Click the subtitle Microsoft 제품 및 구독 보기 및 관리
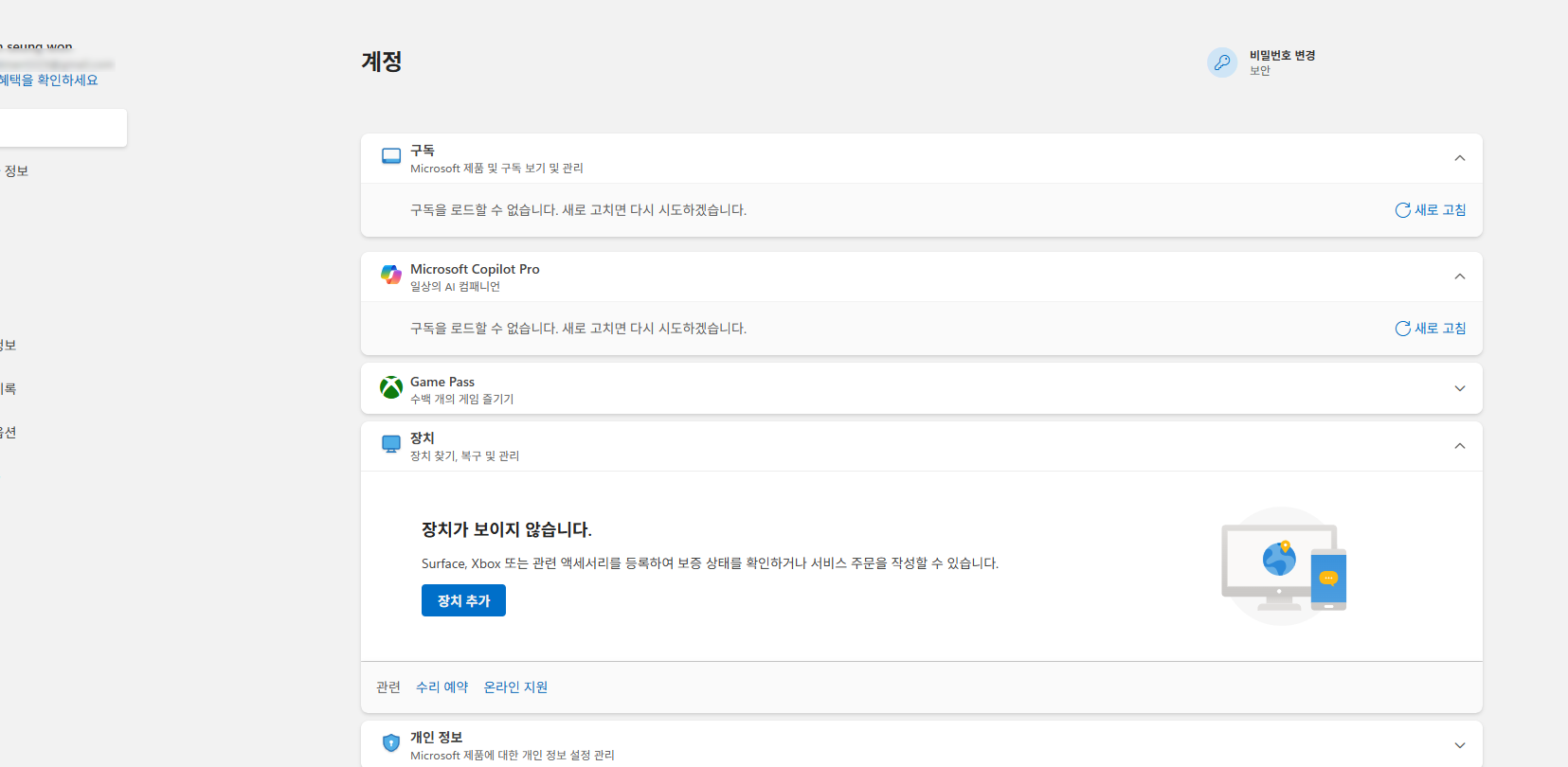Viewport: 1568px width, 767px height. pyautogui.click(x=496, y=169)
